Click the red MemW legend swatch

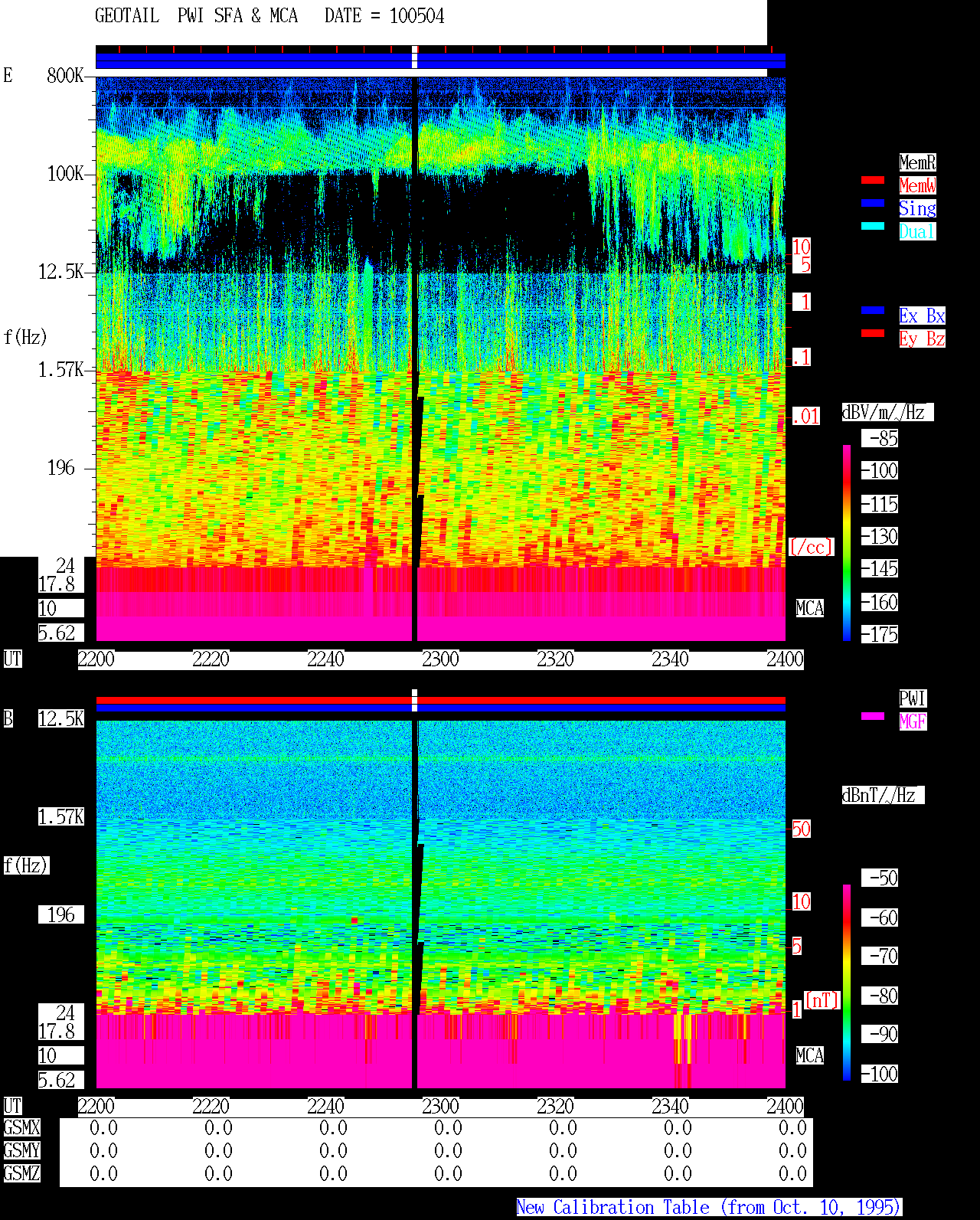[x=873, y=180]
